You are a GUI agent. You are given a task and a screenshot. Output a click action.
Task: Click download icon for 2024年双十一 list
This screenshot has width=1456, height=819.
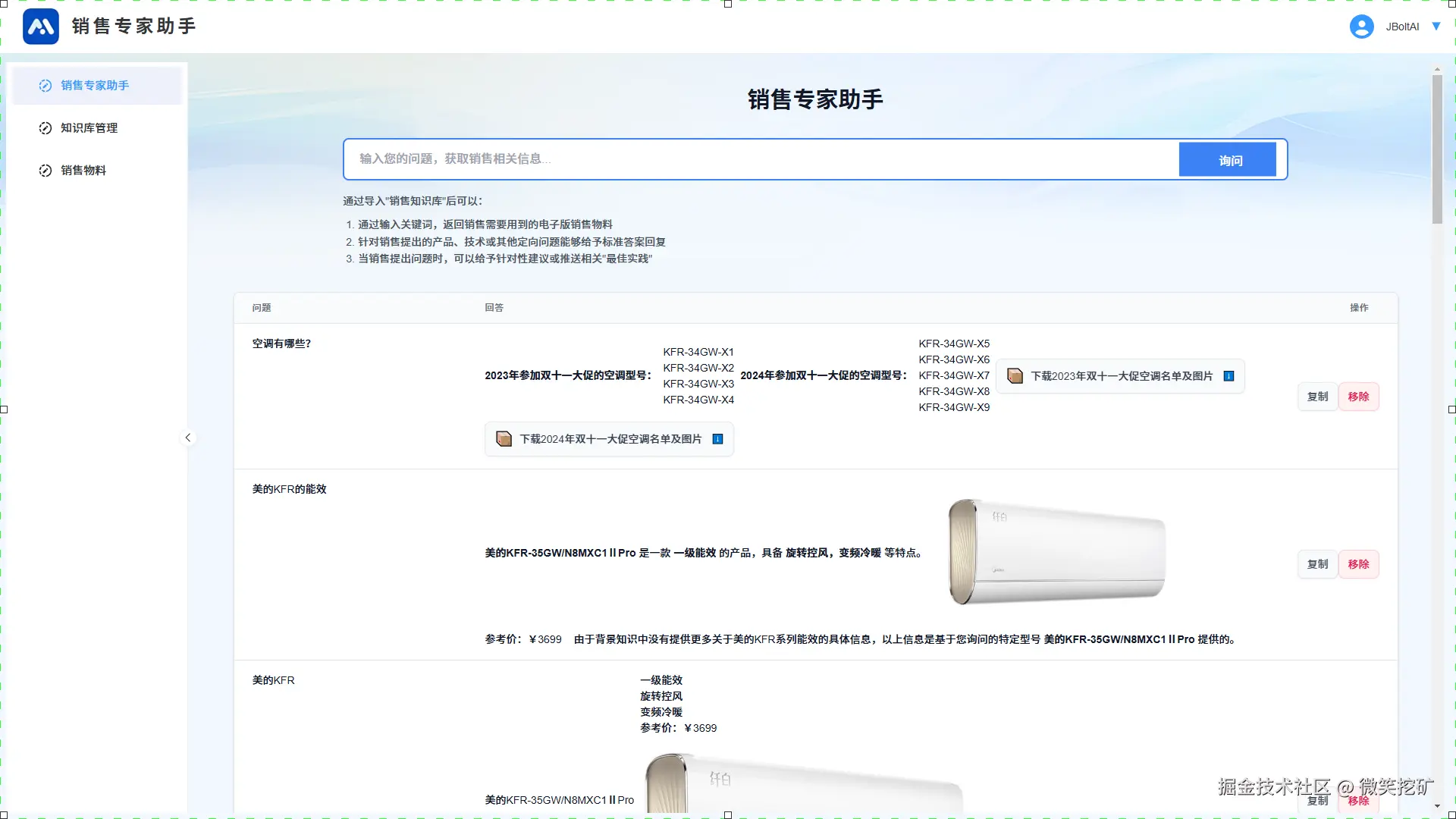coord(718,439)
